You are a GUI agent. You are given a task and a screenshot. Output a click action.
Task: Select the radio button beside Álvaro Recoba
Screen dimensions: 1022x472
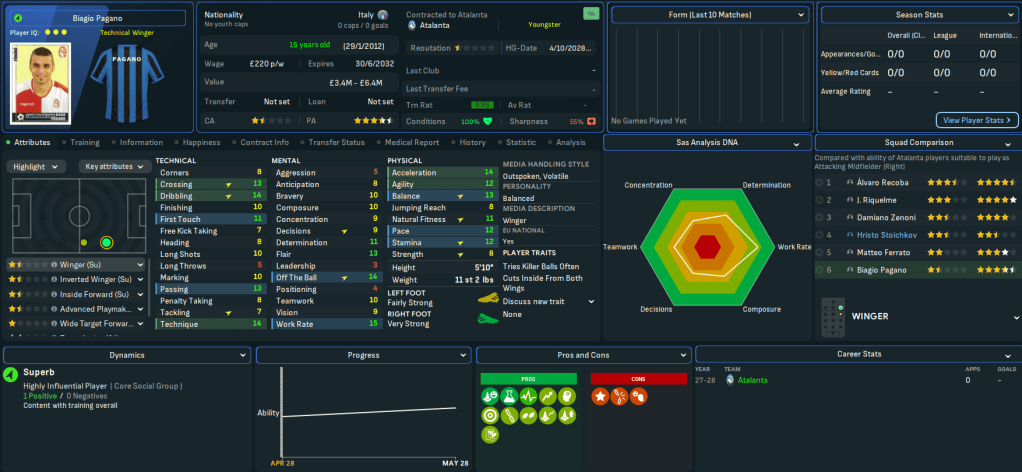(x=821, y=184)
